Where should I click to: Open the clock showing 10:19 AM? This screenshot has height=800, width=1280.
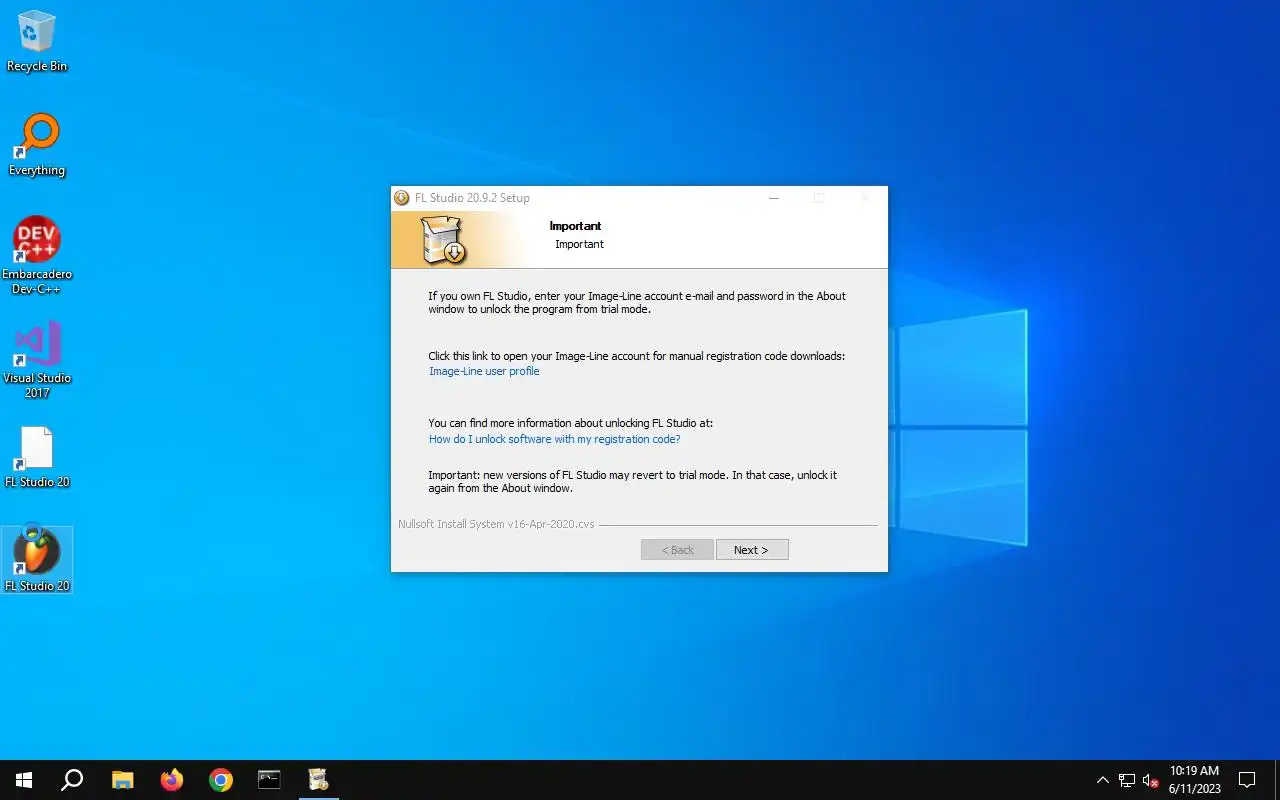1194,780
